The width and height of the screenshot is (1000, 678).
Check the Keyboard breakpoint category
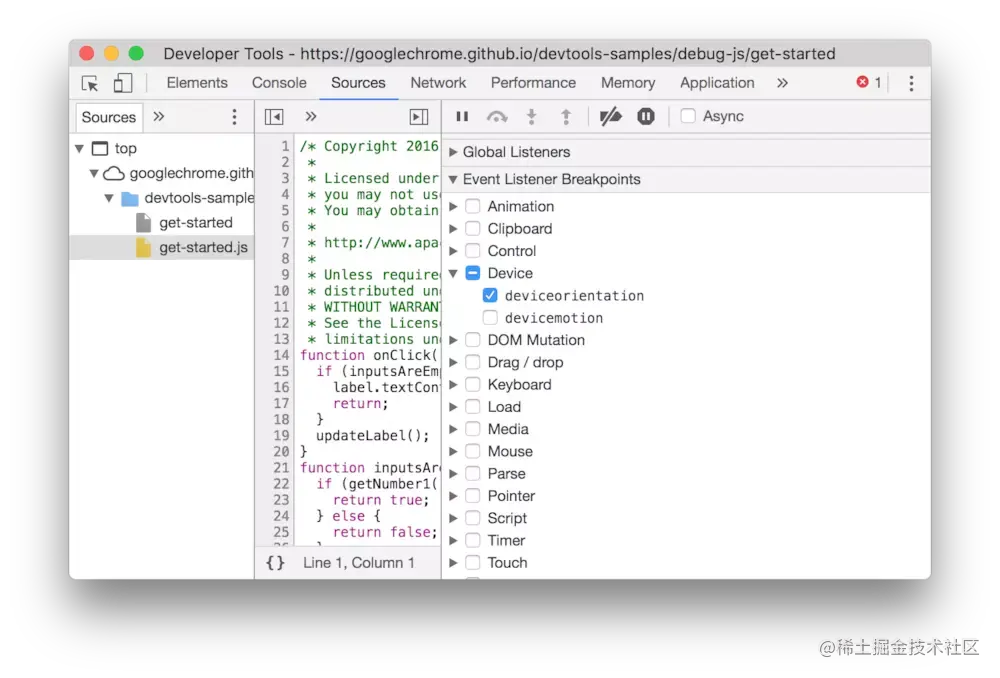pos(473,385)
